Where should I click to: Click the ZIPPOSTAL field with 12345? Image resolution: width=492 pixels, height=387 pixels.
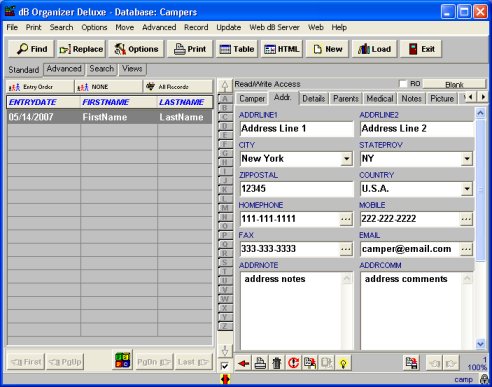[297, 189]
